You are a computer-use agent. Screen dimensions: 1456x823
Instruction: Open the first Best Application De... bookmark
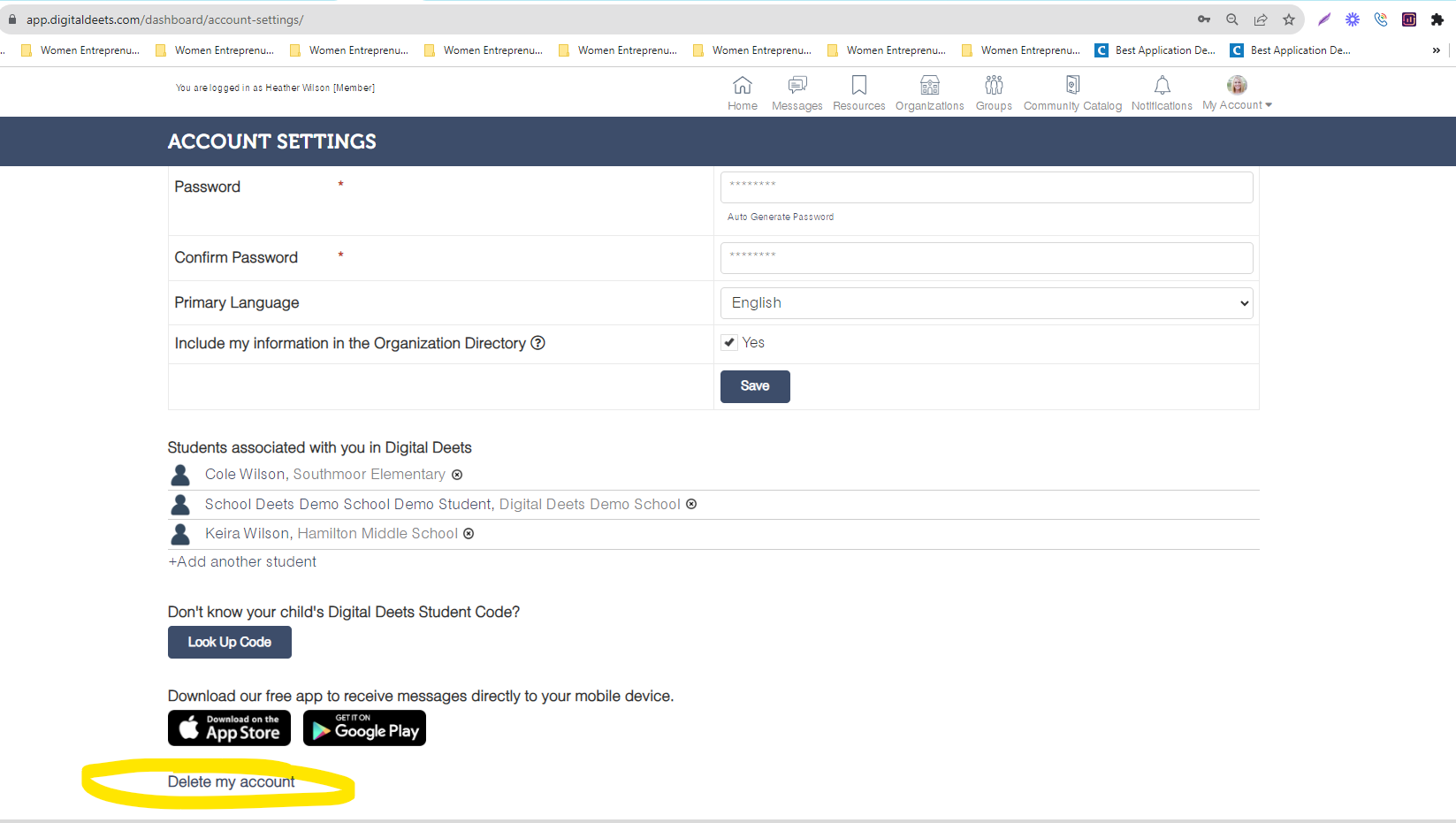[x=1155, y=50]
